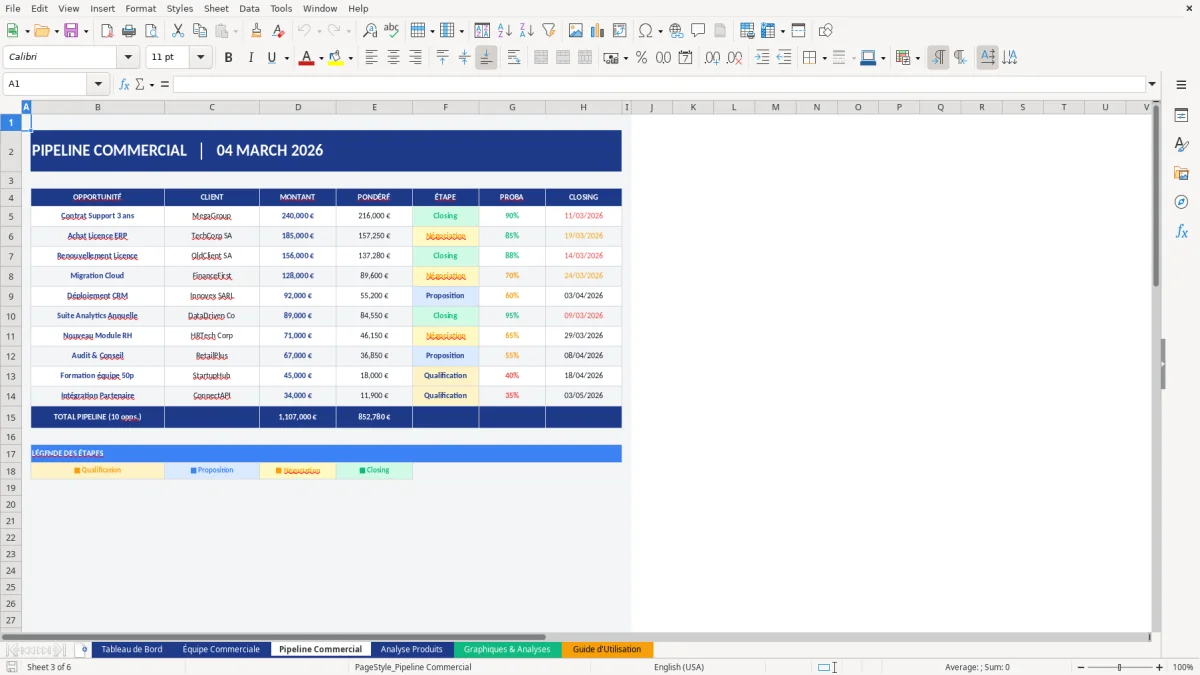Click the Cut scissors icon
The width and height of the screenshot is (1200, 675).
pos(178,31)
